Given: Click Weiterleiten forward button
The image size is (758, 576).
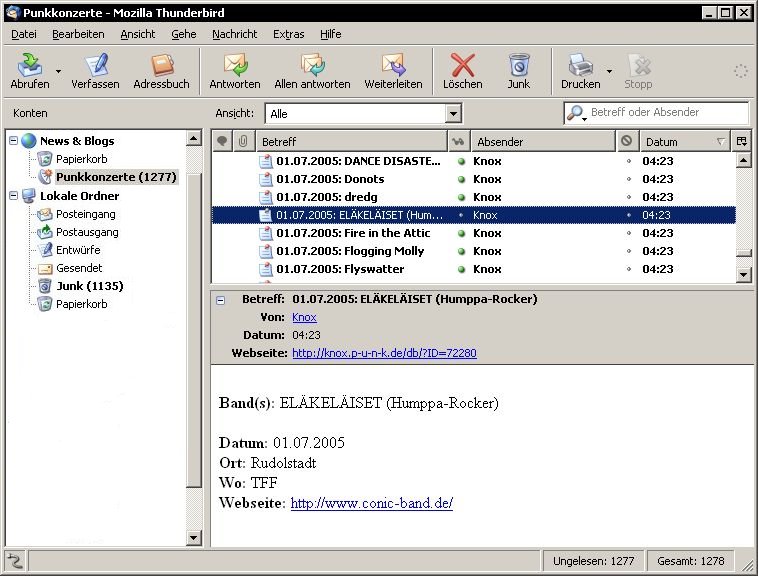Looking at the screenshot, I should 394,72.
